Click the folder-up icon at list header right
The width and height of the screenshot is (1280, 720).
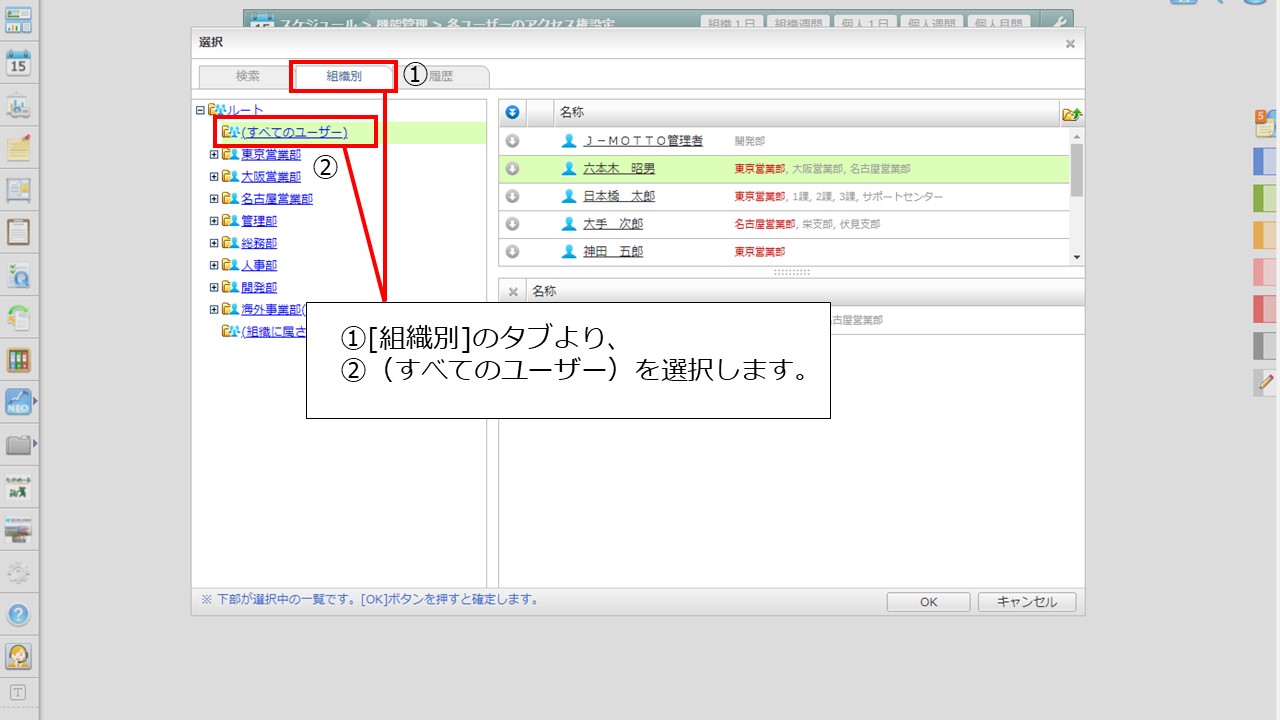(x=1072, y=114)
